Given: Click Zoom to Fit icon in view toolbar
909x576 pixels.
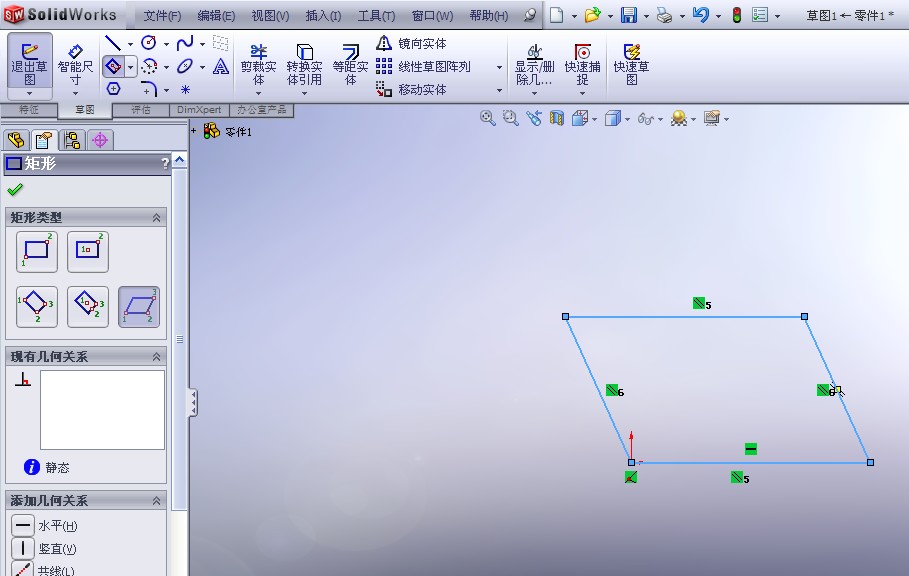Looking at the screenshot, I should 488,118.
